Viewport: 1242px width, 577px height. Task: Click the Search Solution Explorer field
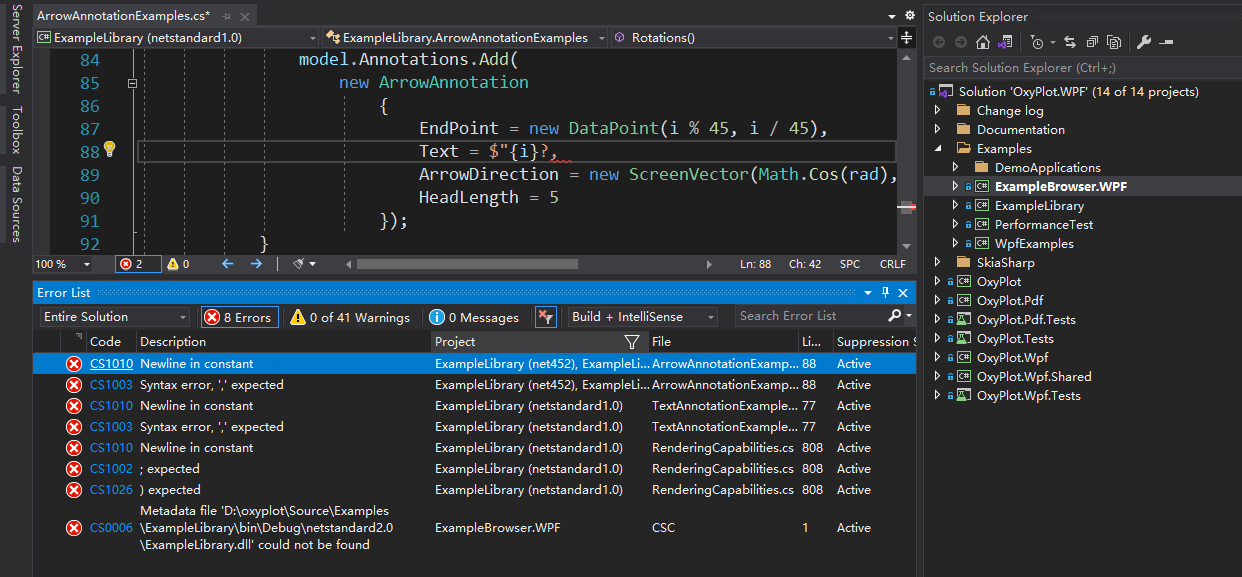click(1083, 68)
